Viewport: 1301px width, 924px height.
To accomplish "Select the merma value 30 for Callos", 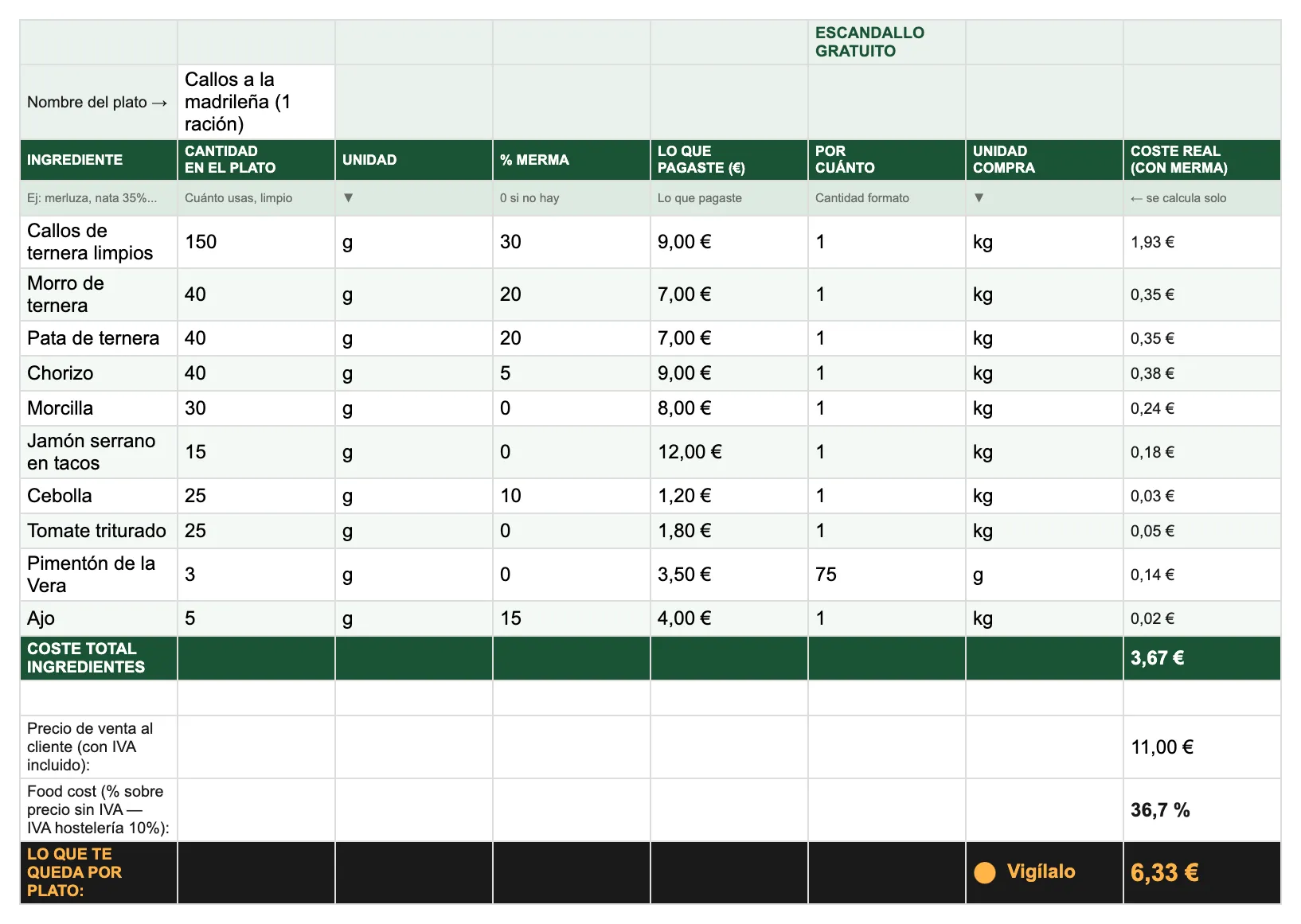I will click(571, 242).
